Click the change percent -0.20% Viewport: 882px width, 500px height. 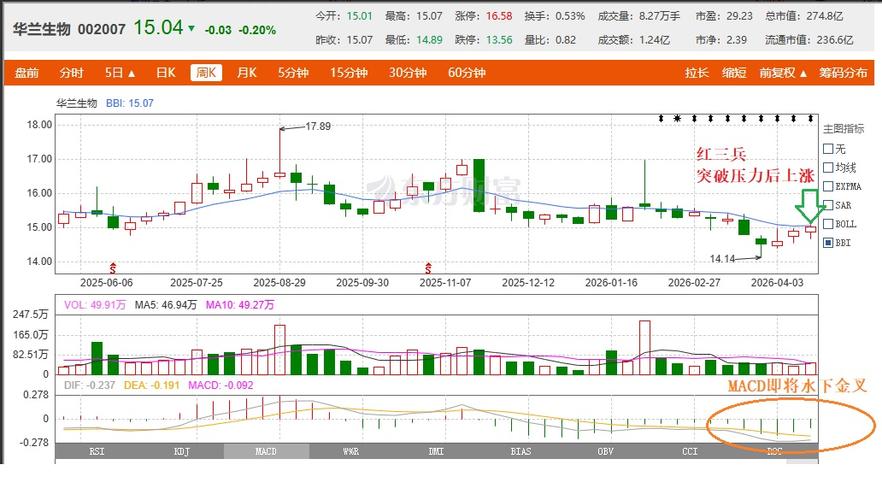(x=257, y=30)
